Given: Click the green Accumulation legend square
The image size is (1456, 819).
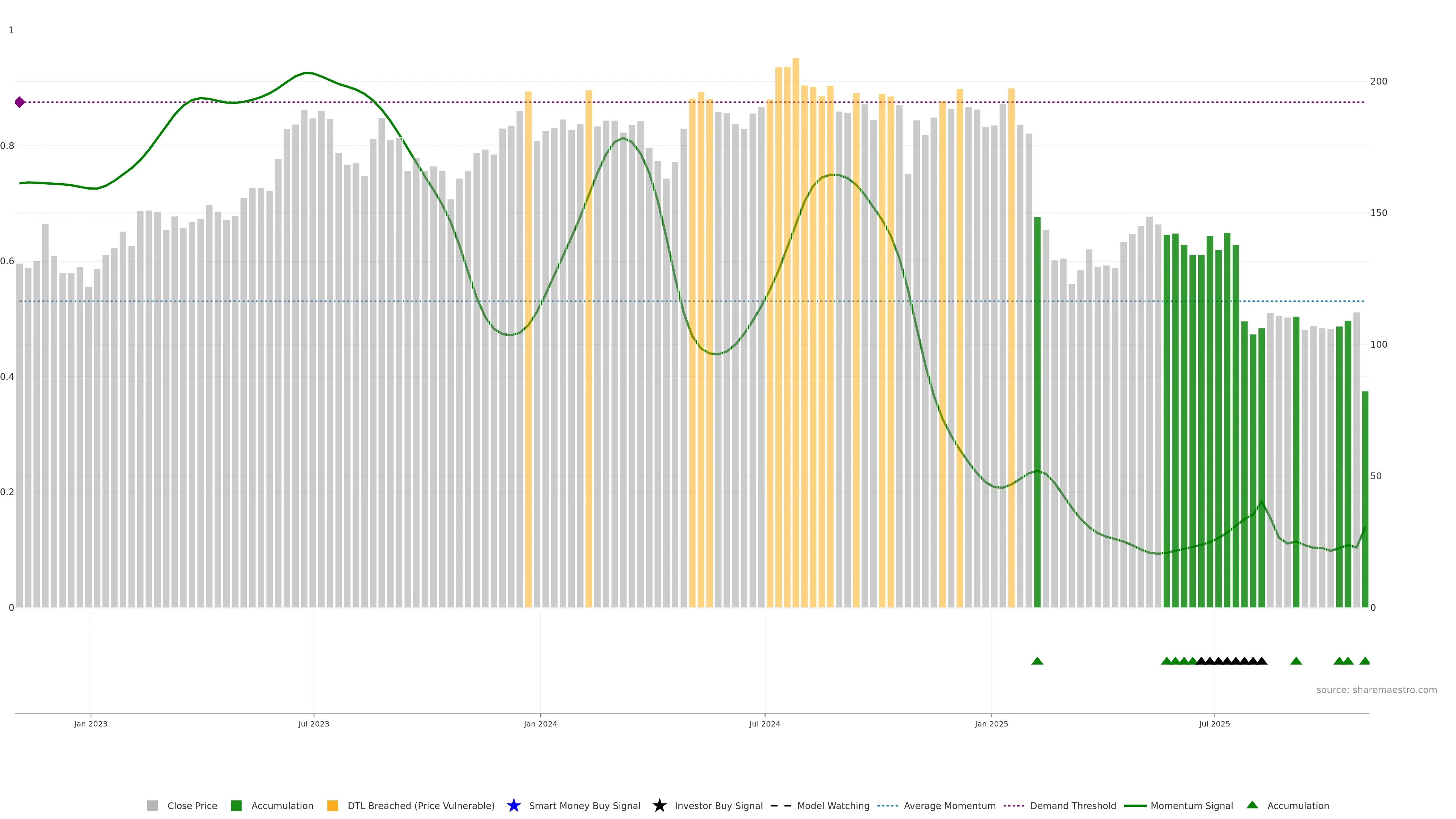Looking at the screenshot, I should [236, 805].
